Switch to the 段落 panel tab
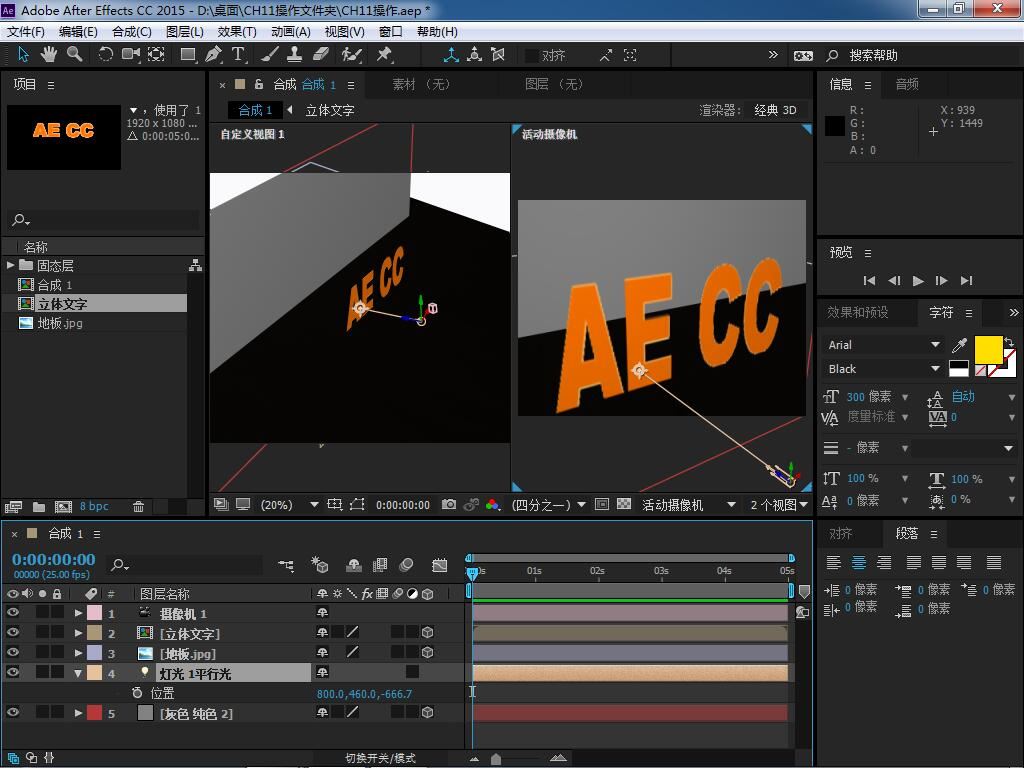The width and height of the screenshot is (1024, 768). click(x=907, y=534)
